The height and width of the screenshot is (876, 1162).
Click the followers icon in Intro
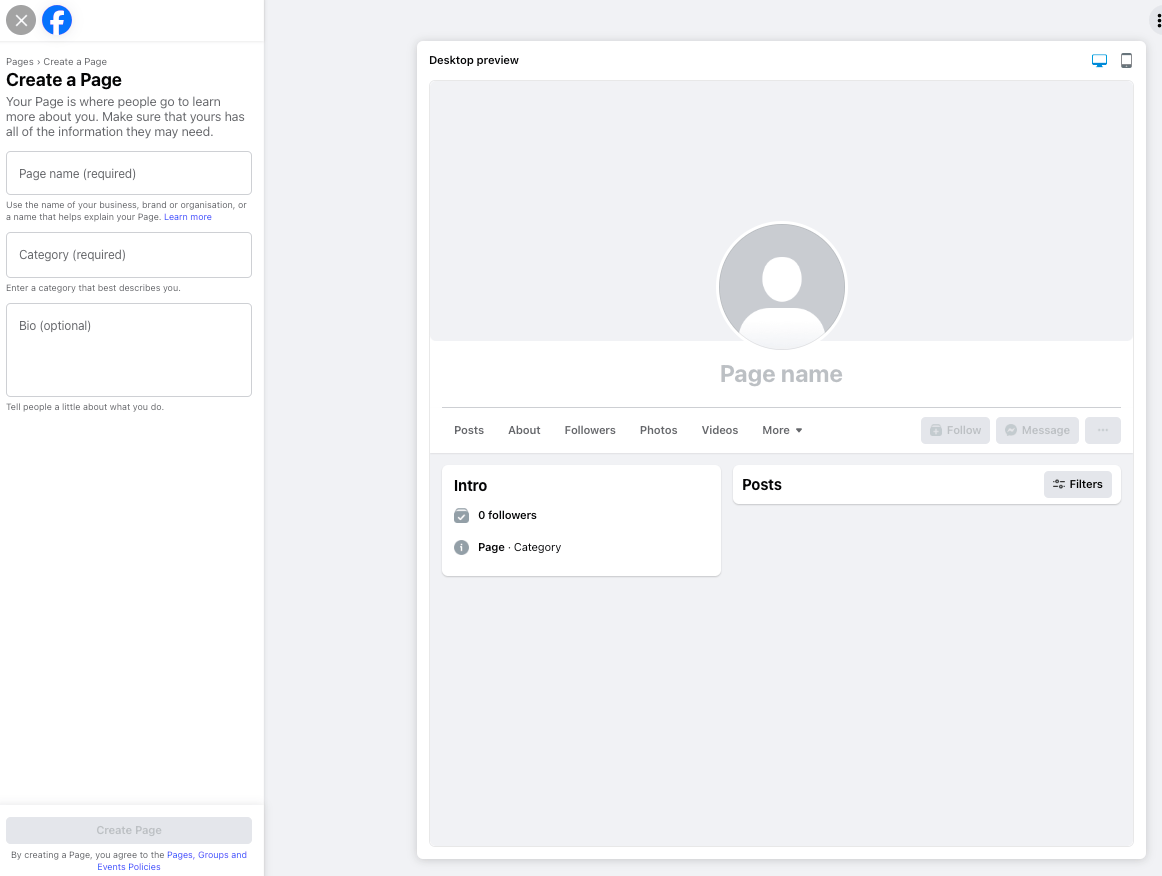coord(461,516)
